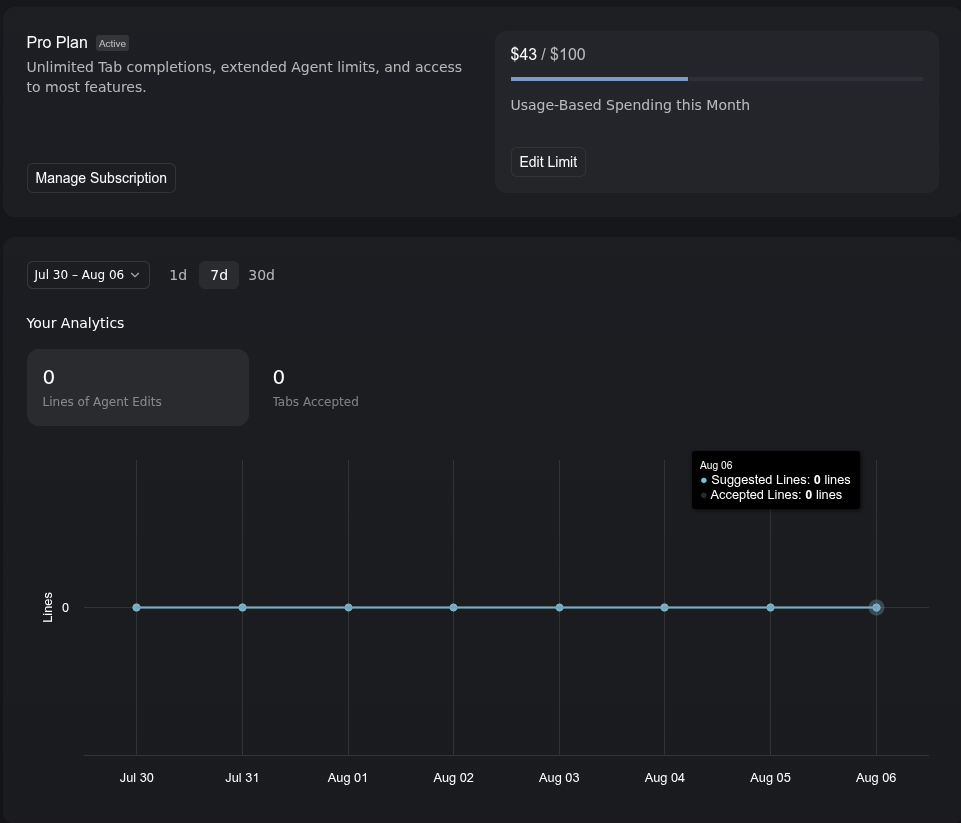Show analytics for 30d range
Screen dimensions: 961x823
tap(261, 275)
